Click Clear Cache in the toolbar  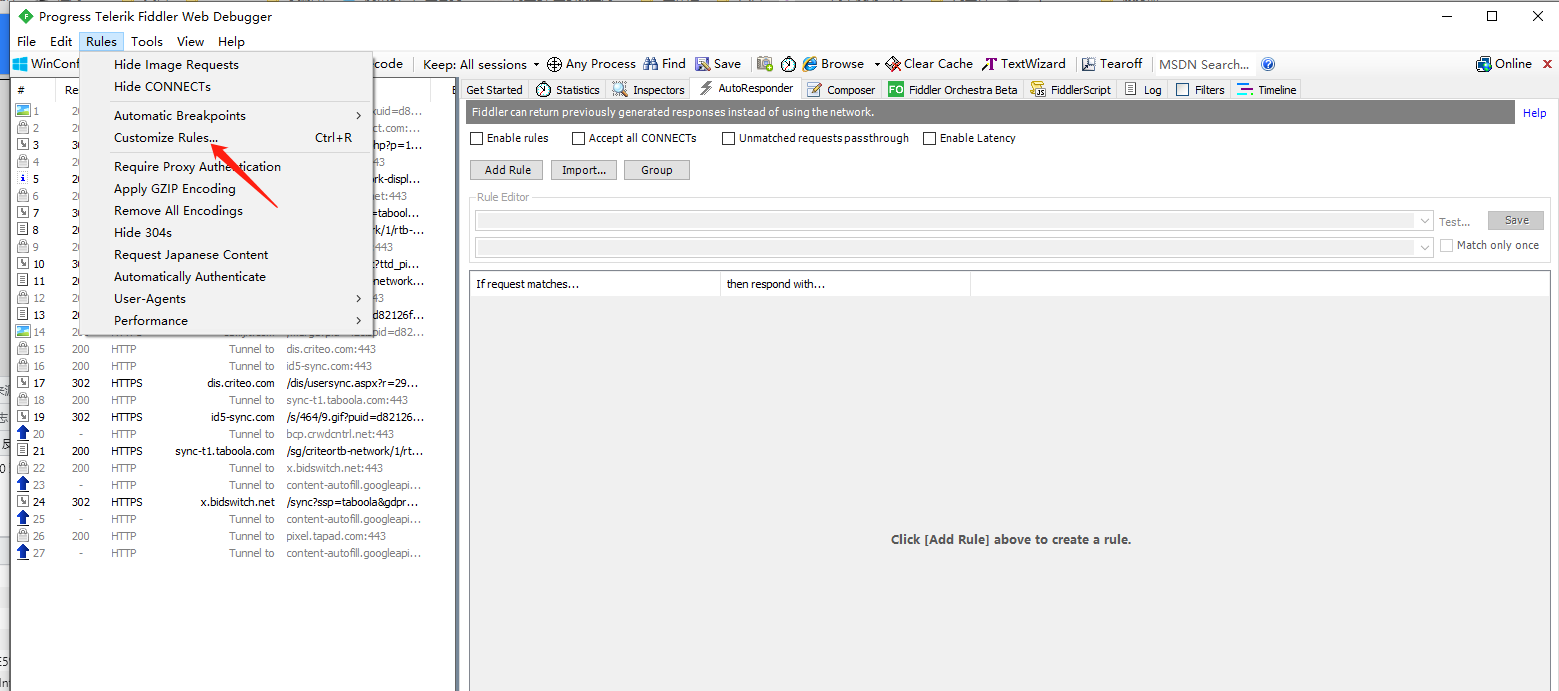pos(929,64)
